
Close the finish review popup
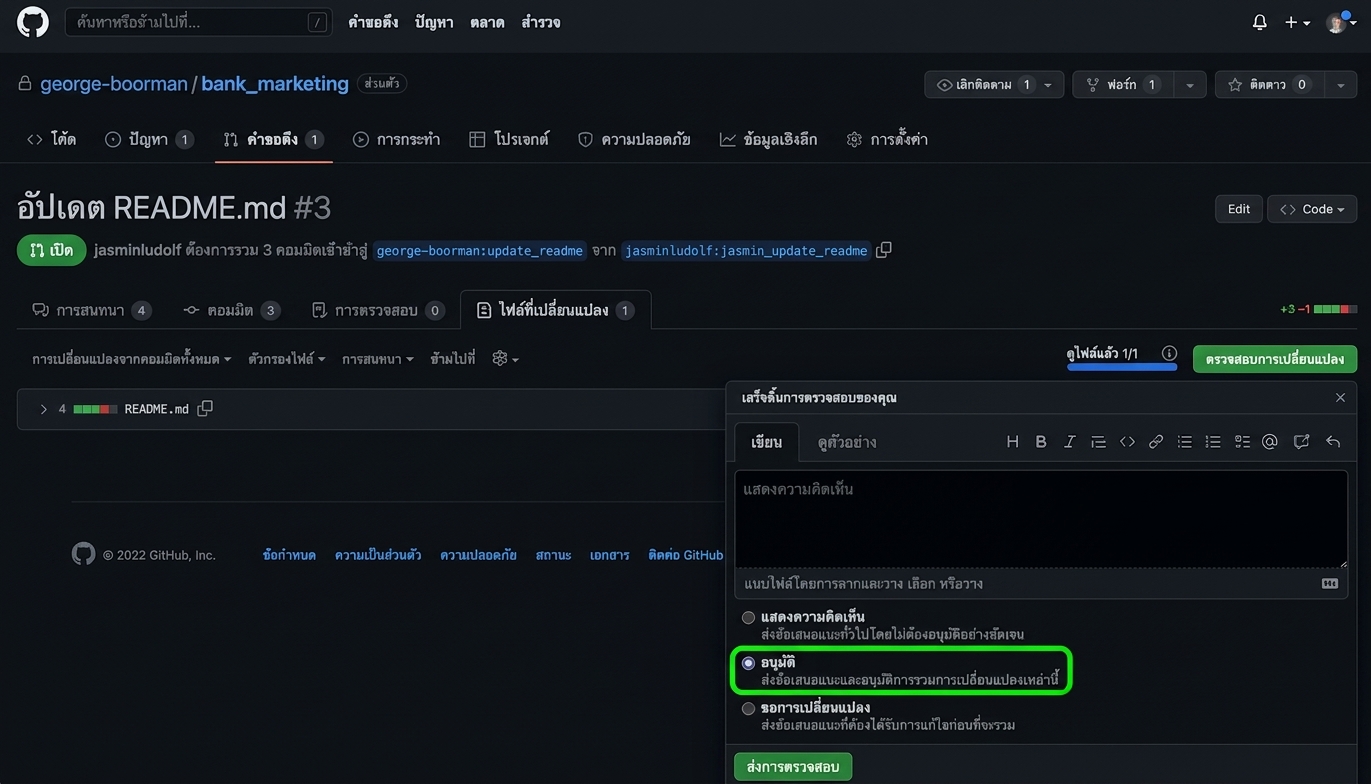point(1340,398)
